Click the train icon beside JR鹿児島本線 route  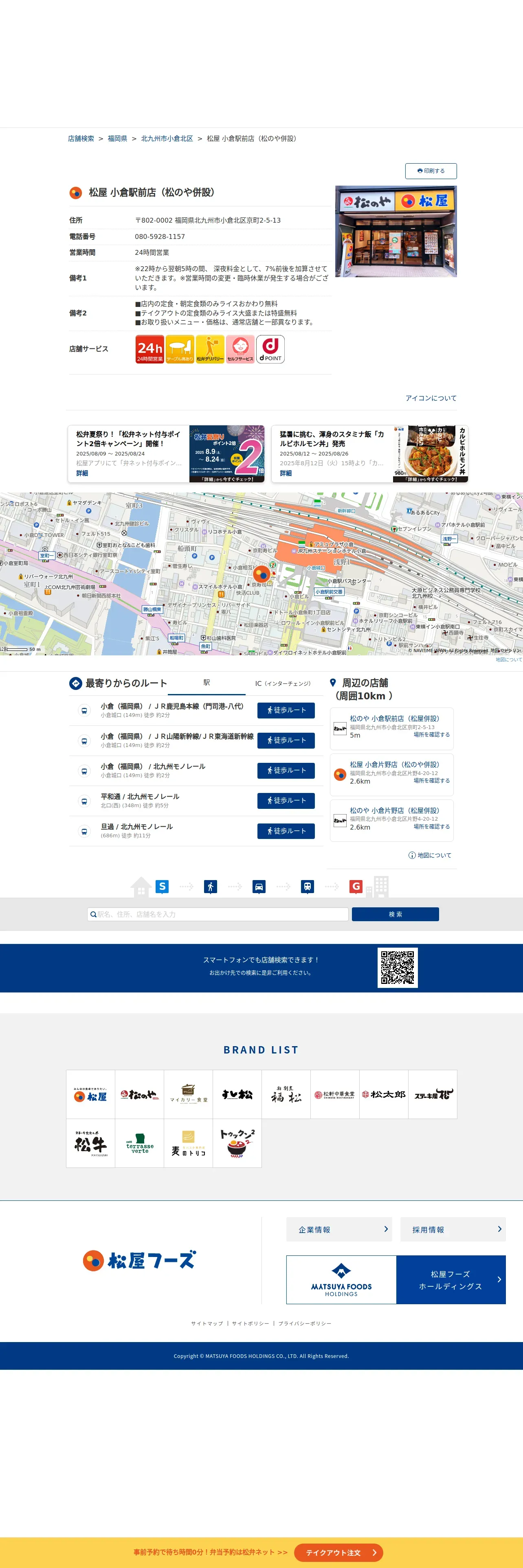[85, 710]
